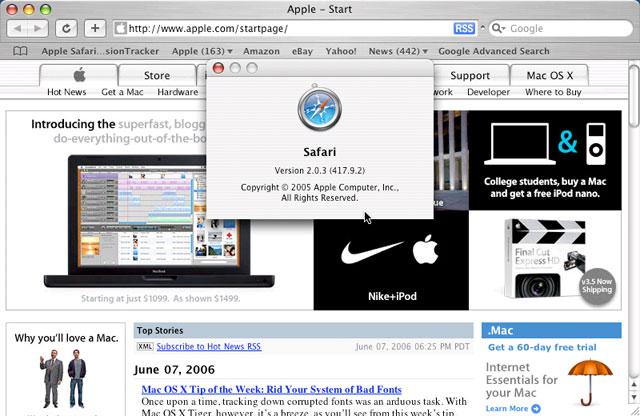Open the Amazon bookmark
The width and height of the screenshot is (640, 416).
tap(261, 51)
